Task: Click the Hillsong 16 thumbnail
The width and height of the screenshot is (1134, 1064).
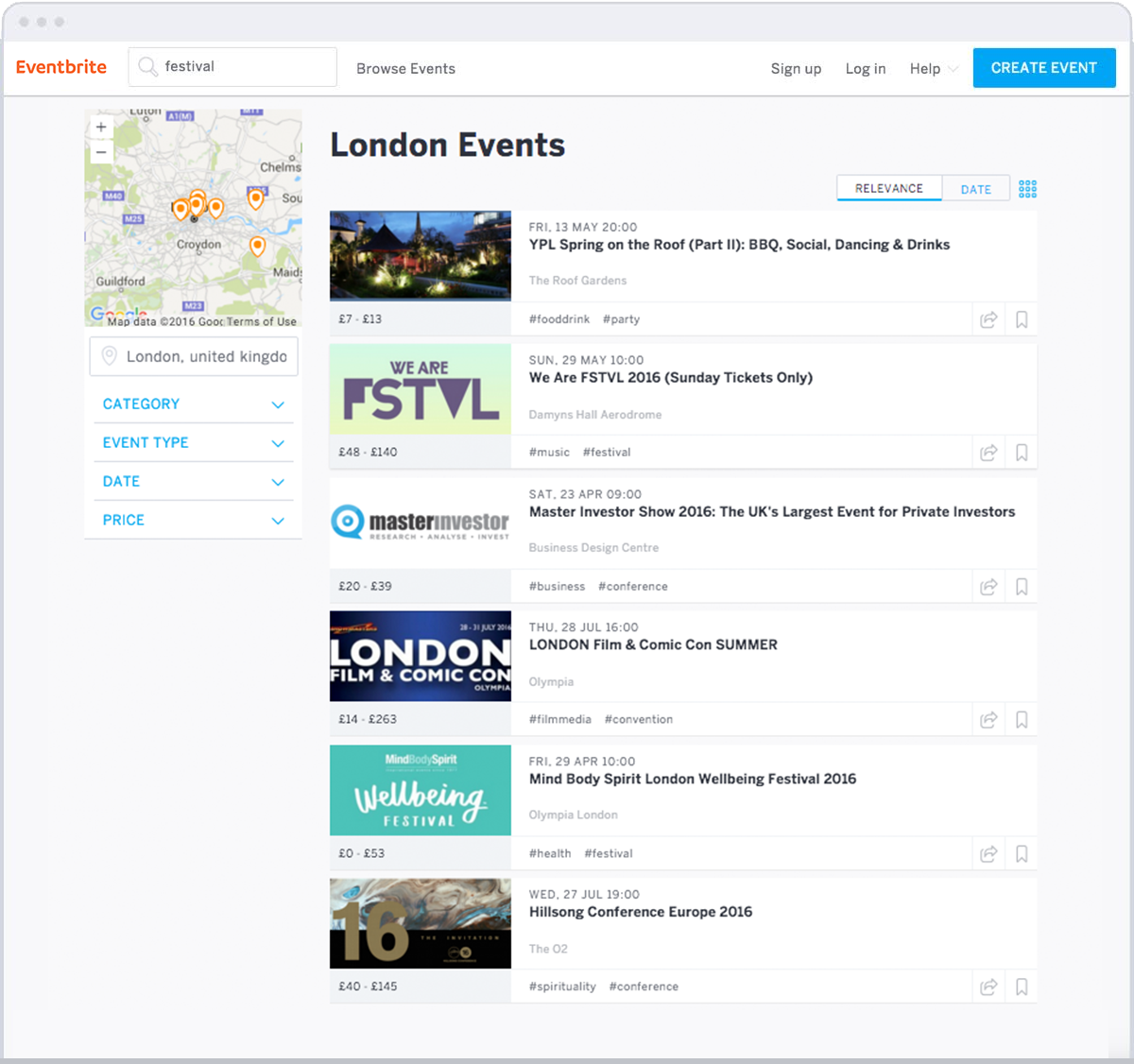Action: click(421, 924)
